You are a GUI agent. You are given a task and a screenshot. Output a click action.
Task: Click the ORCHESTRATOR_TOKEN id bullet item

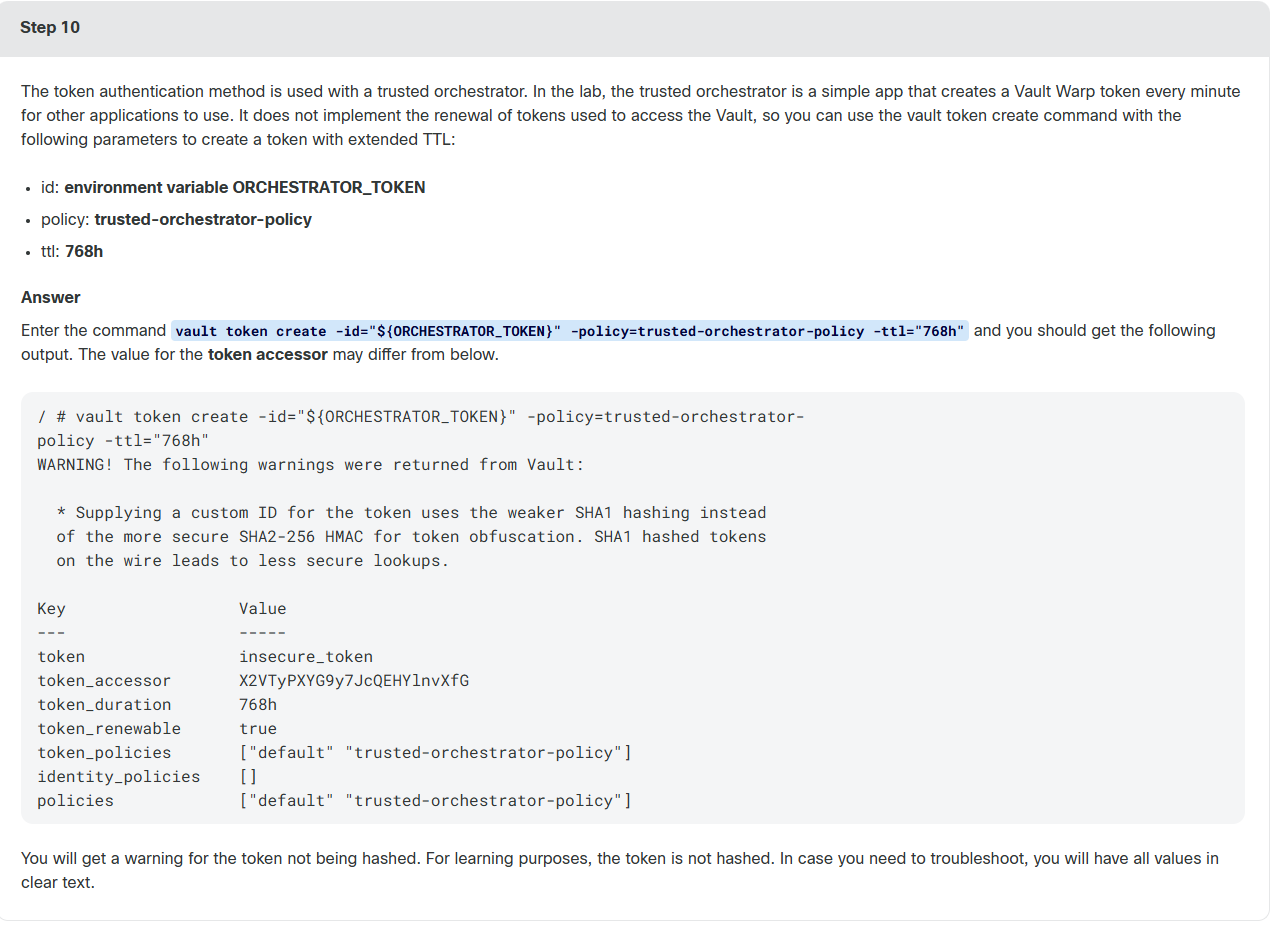coord(233,187)
